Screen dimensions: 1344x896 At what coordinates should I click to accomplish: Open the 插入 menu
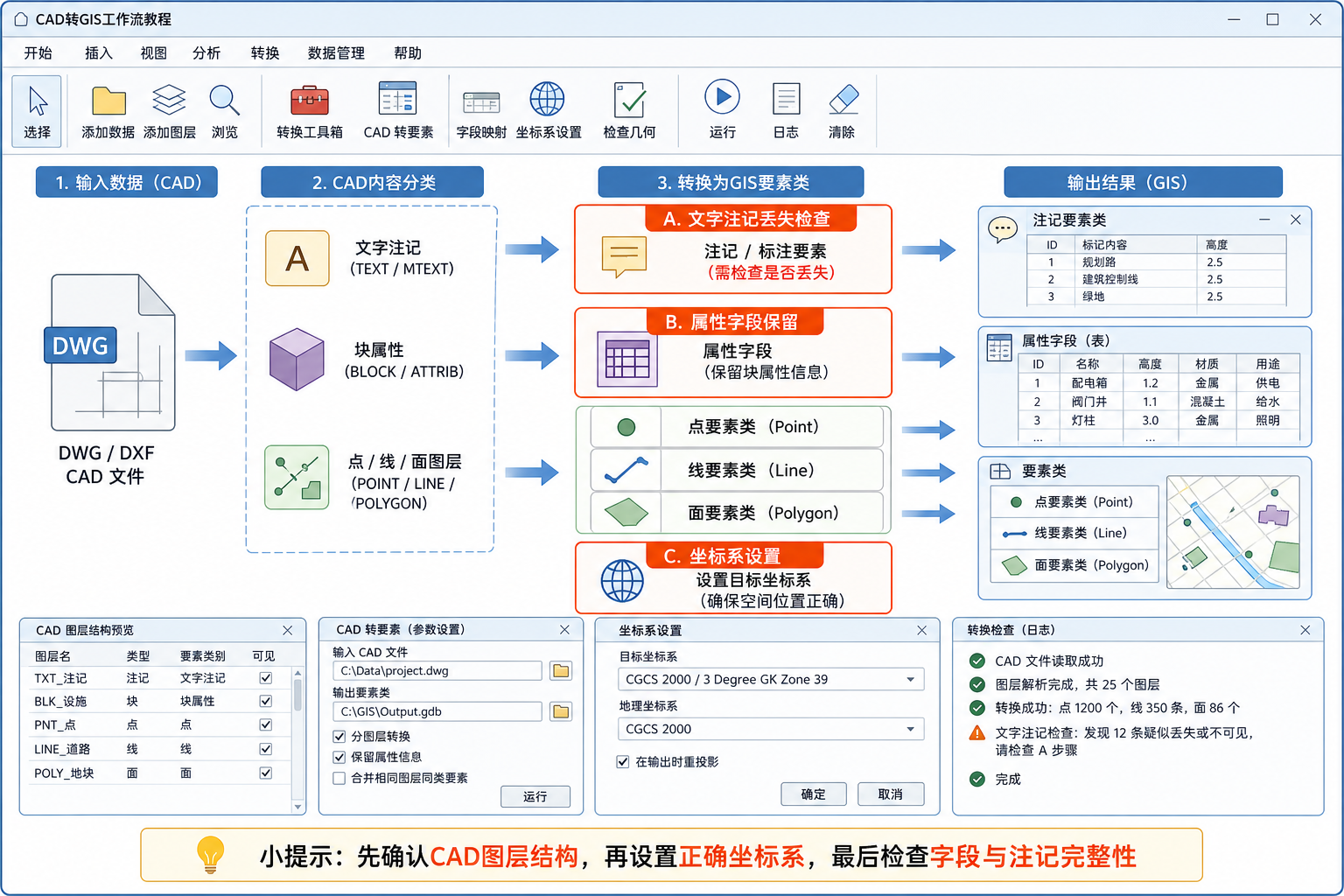coord(98,53)
